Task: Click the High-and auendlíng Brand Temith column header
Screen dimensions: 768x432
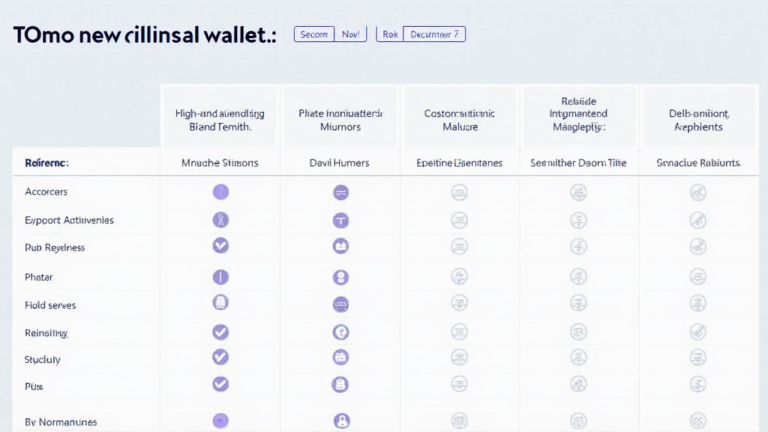Action: 220,120
